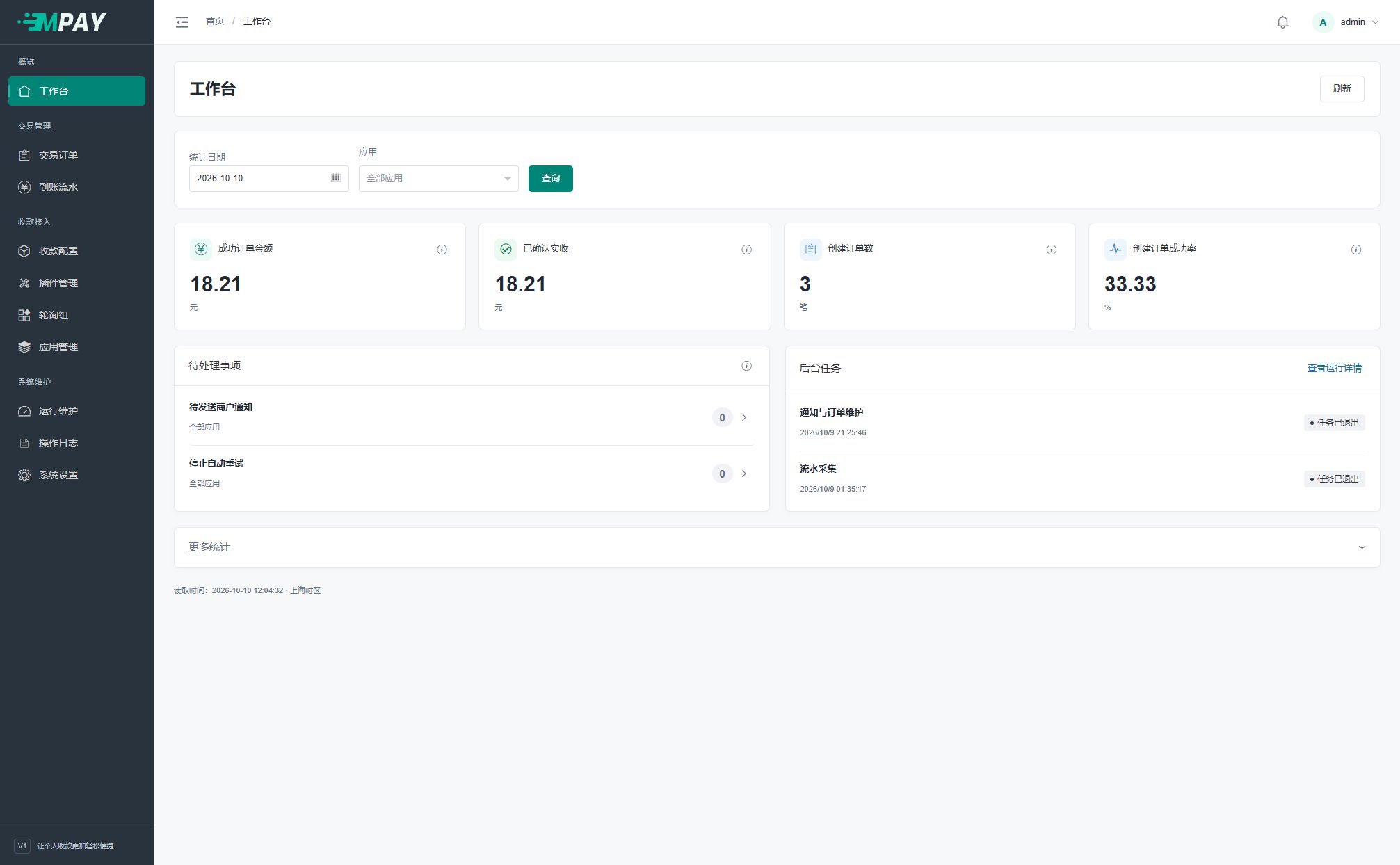Image resolution: width=1400 pixels, height=865 pixels.
Task: Show info for 创建订单成功率 card
Action: [x=1355, y=250]
